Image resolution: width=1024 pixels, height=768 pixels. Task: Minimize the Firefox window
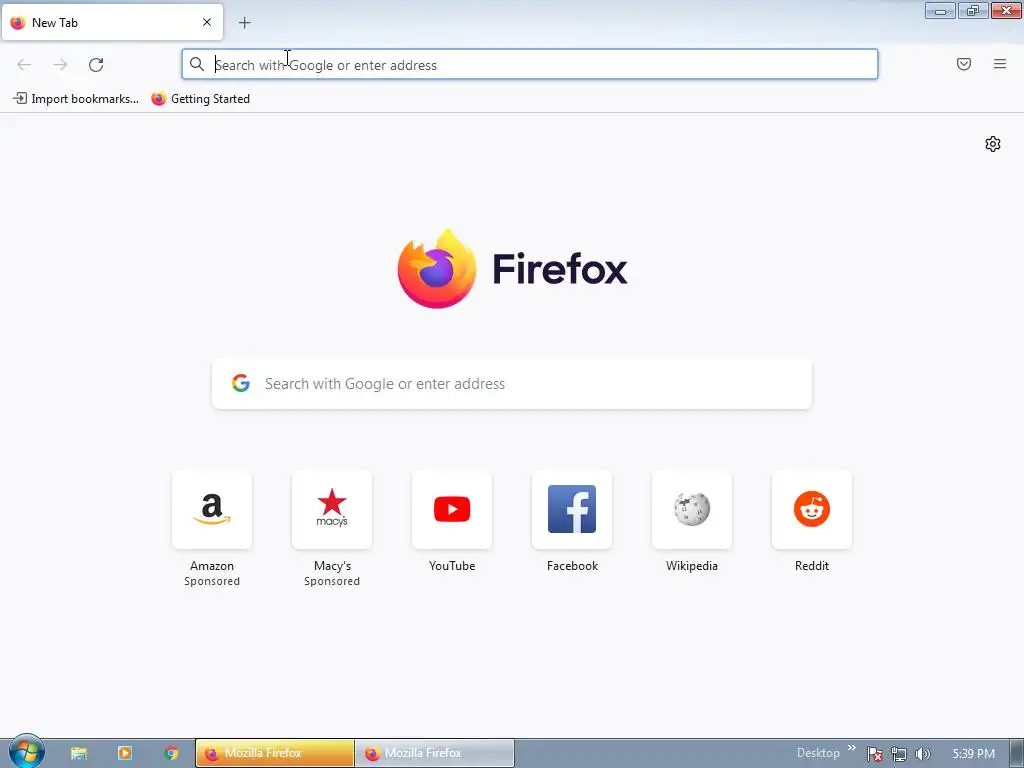pyautogui.click(x=940, y=10)
